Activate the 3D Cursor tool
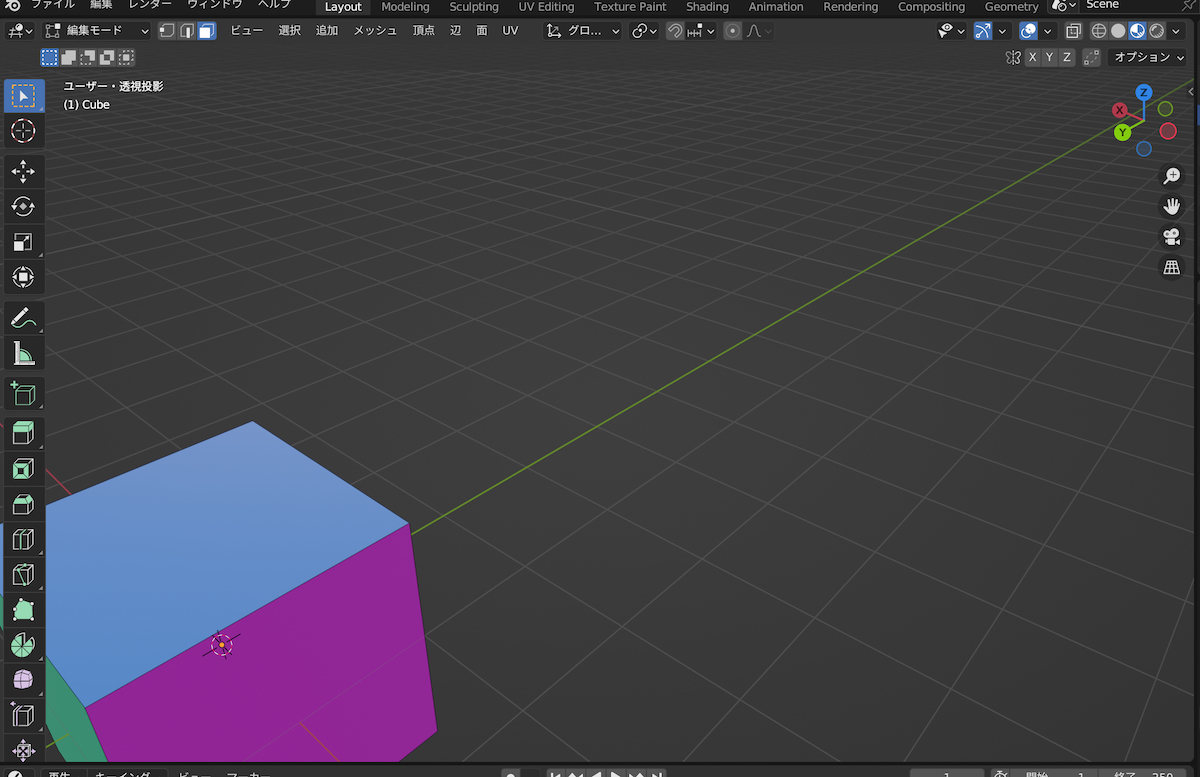1200x777 pixels. tap(23, 131)
